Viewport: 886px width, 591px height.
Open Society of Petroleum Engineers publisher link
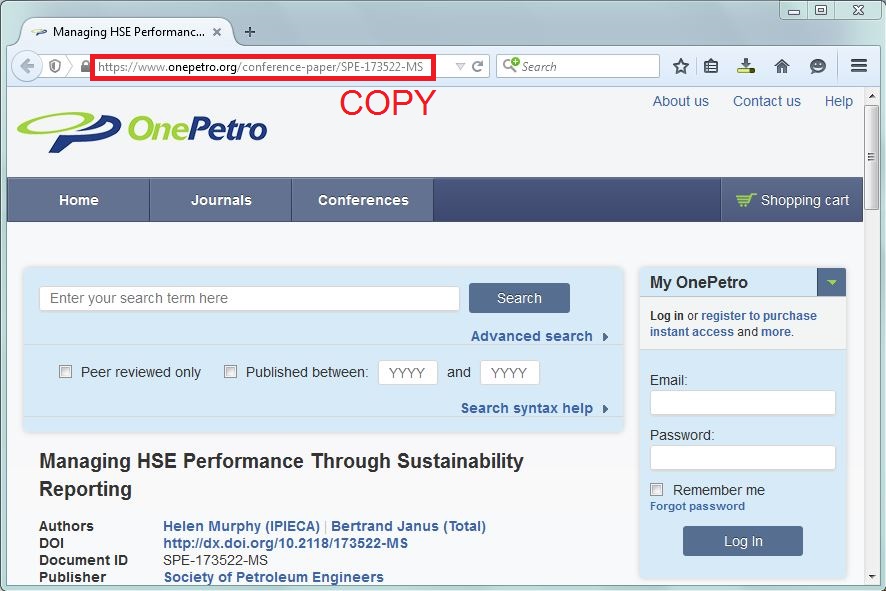tap(273, 577)
